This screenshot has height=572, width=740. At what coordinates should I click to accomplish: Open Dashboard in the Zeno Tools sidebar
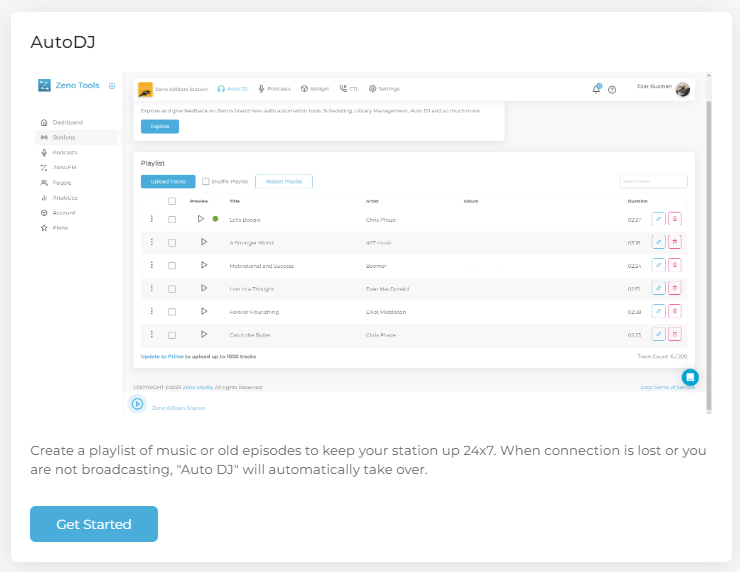pos(61,122)
